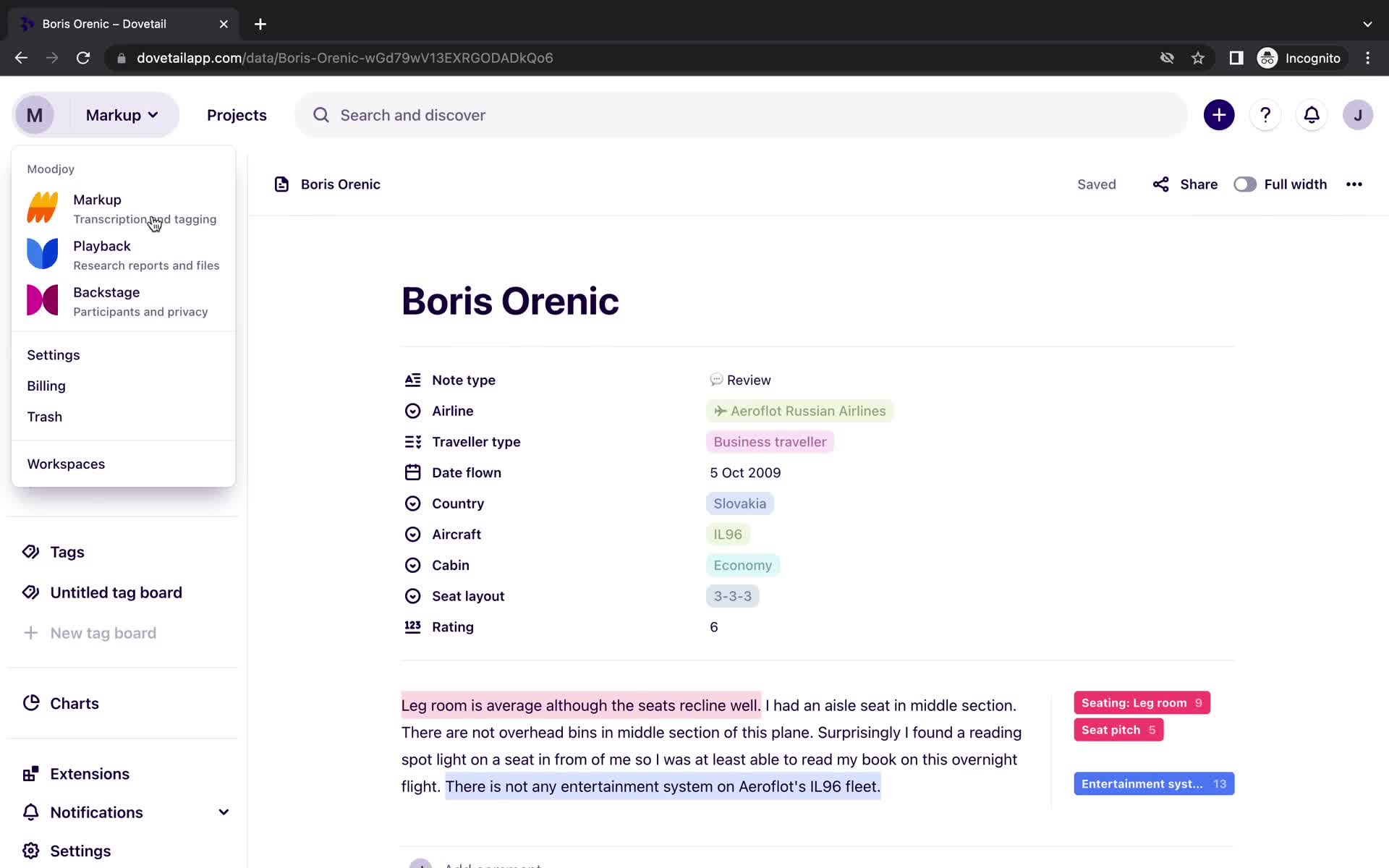Edit the Rating value 6
This screenshot has height=868, width=1389.
click(x=714, y=626)
